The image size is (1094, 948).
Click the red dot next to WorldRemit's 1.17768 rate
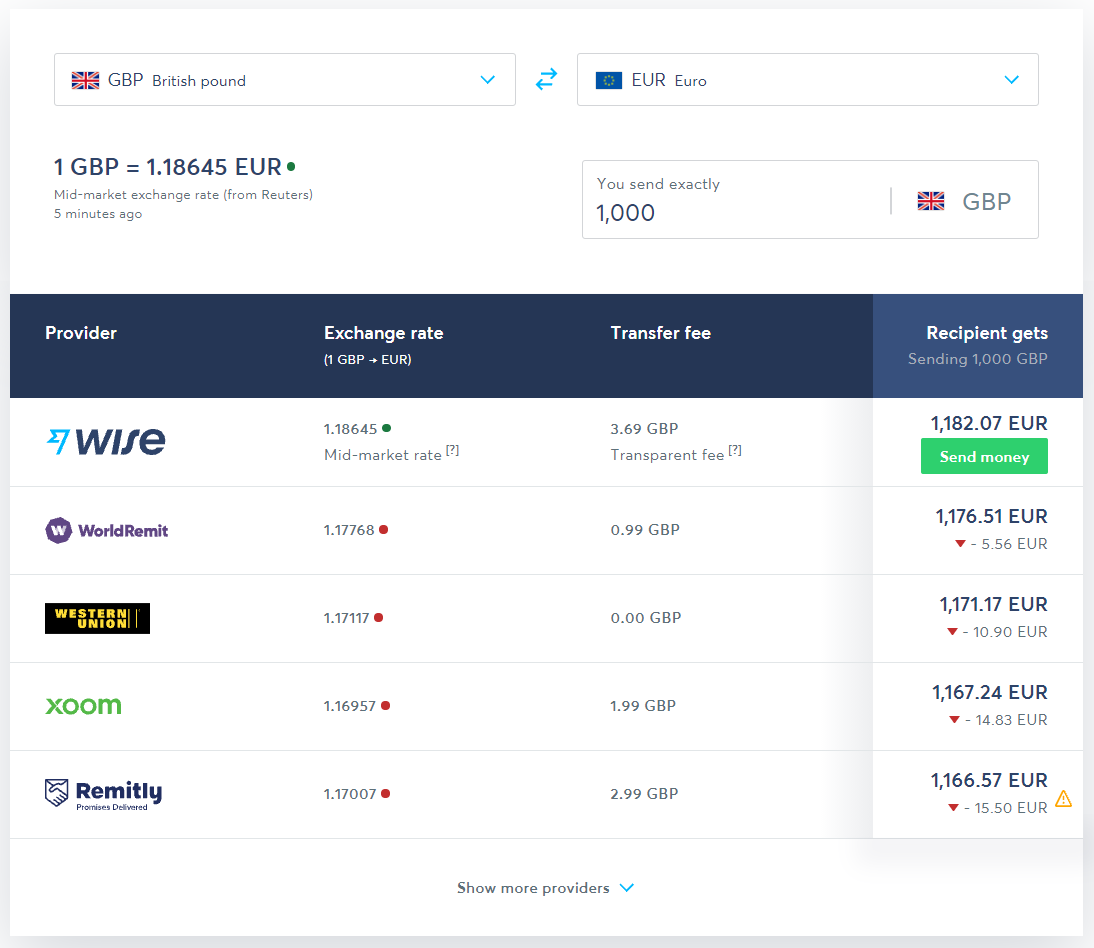(x=383, y=529)
